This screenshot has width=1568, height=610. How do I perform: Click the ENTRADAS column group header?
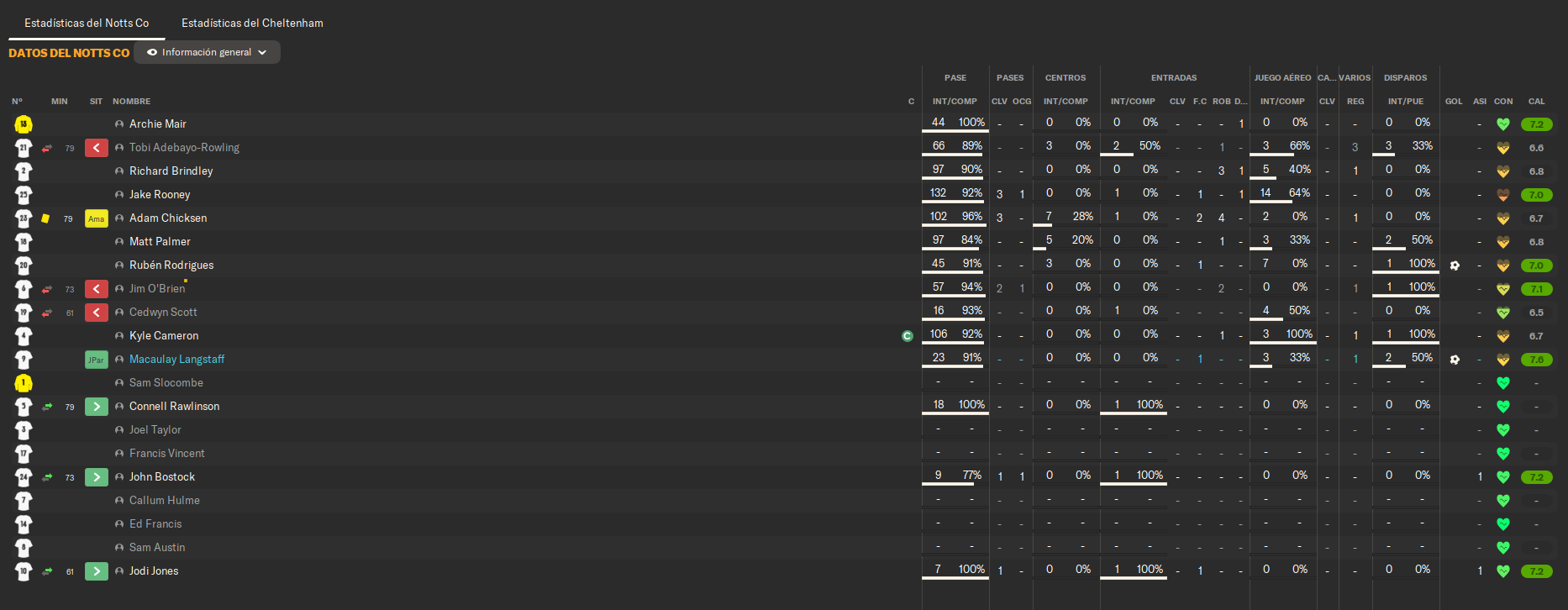[x=1174, y=78]
